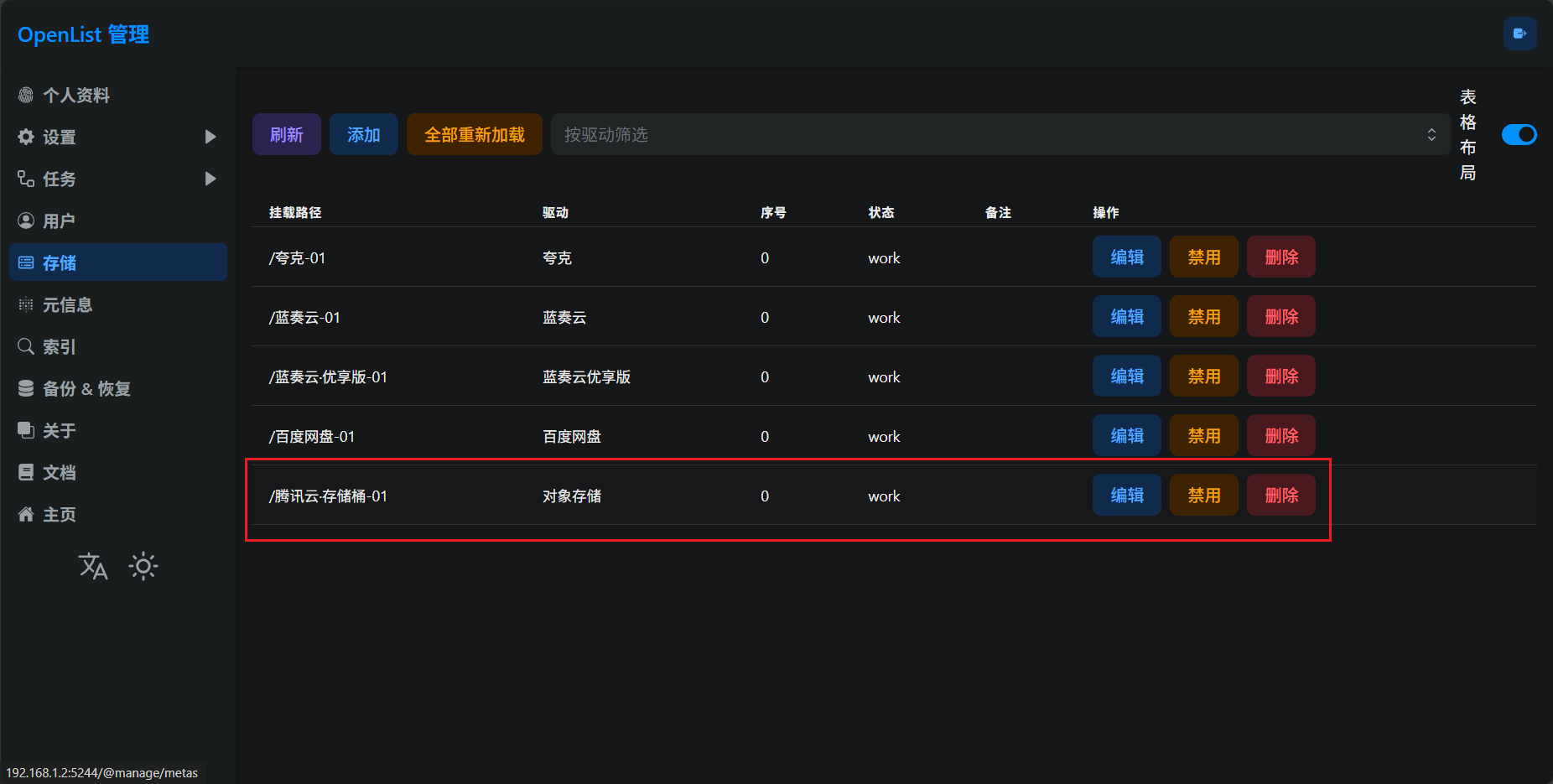This screenshot has width=1553, height=784.
Task: Expand the 任务 submenu arrow
Action: point(210,179)
